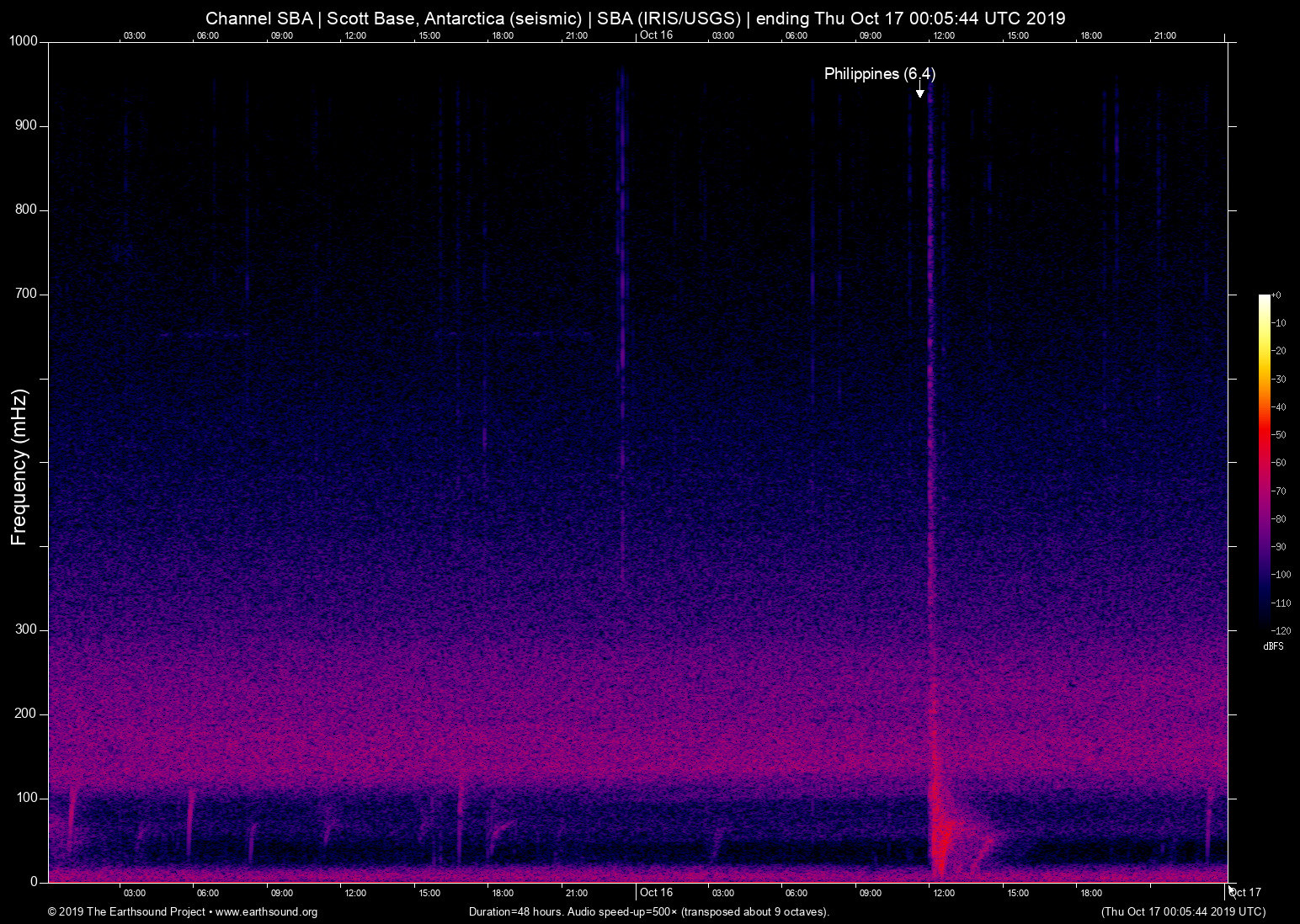Viewport: 1300px width, 924px height.
Task: Click the Frequency (mHz) axis title
Action: [x=19, y=467]
